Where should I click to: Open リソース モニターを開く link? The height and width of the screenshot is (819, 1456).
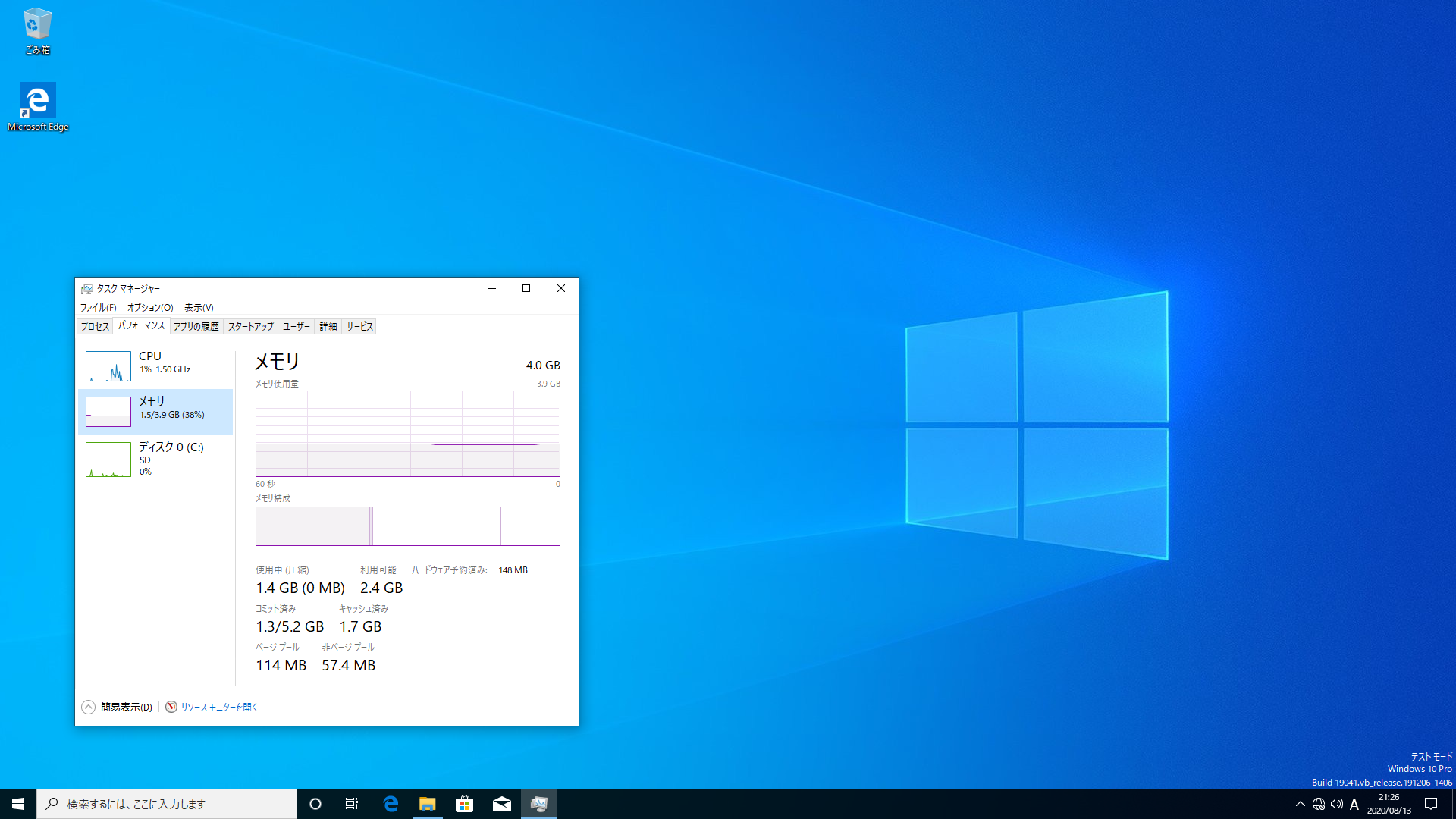[x=219, y=708]
